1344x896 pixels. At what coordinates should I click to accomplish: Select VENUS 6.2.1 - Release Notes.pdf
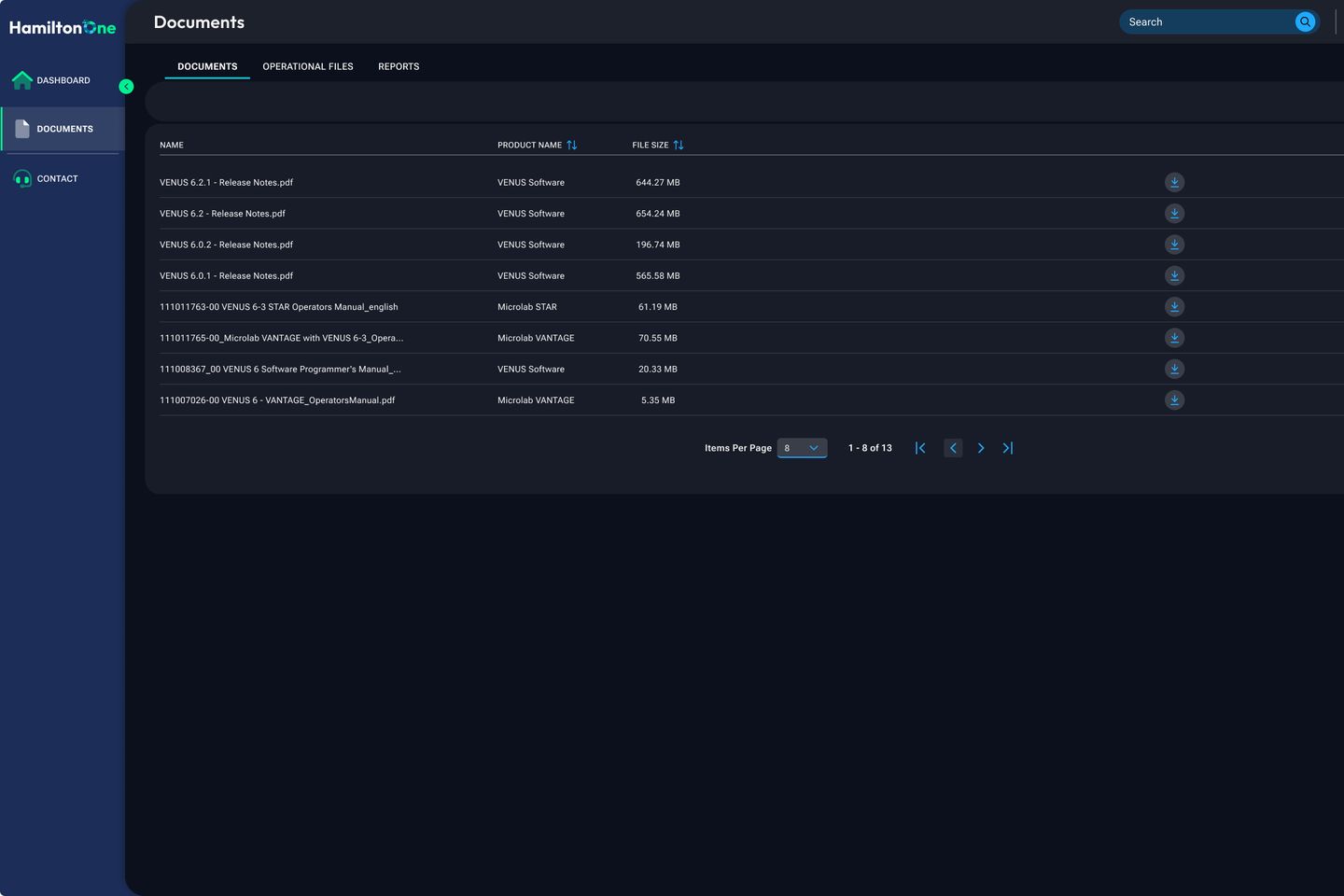[x=226, y=182]
